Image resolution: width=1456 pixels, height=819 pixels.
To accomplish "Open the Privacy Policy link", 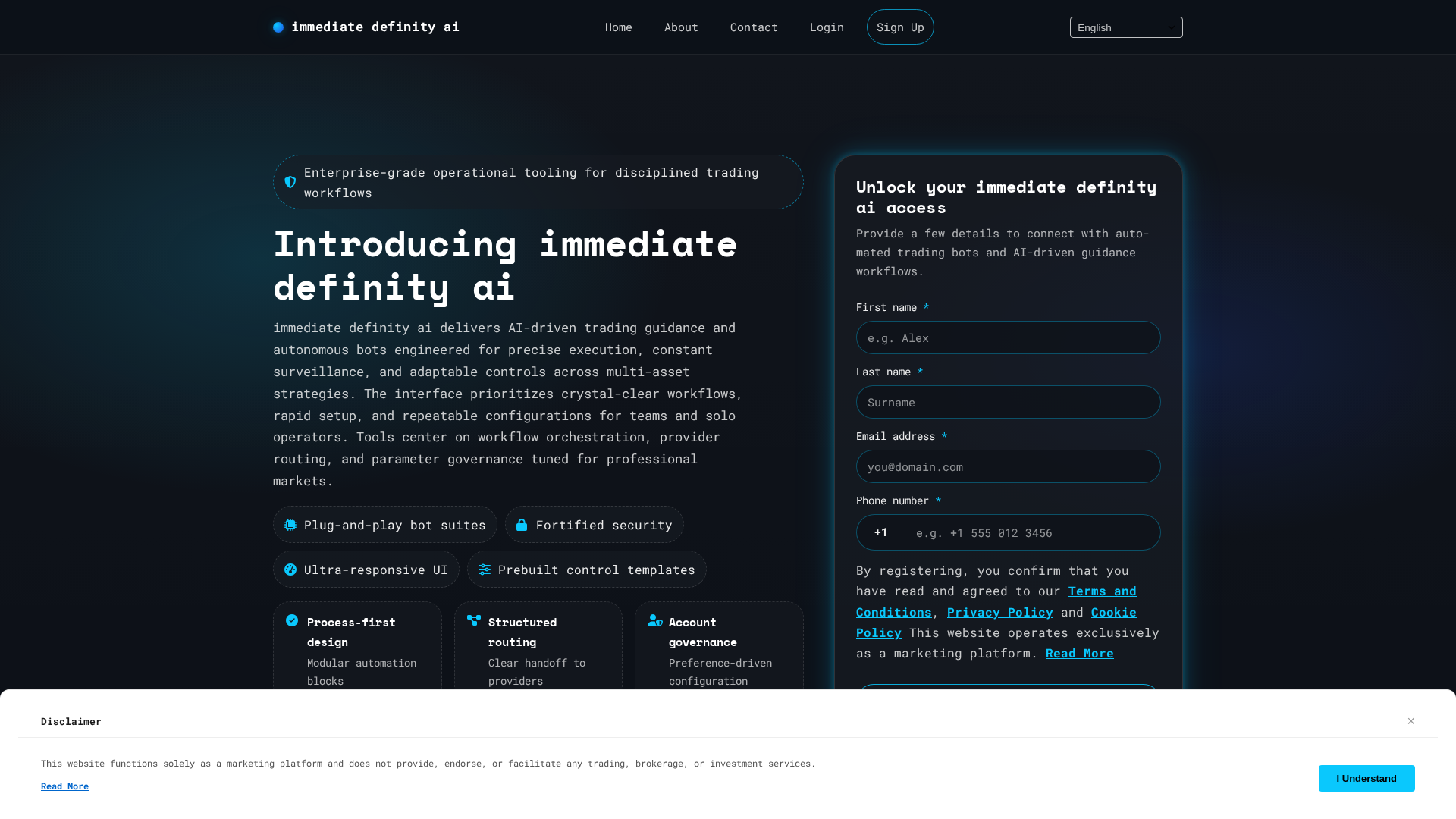I will pyautogui.click(x=1000, y=612).
